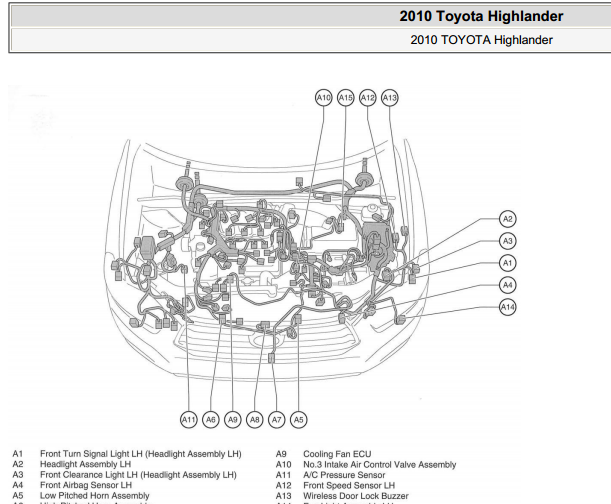This screenshot has width=611, height=504.
Task: Click the A11 callout circle below the diagram
Action: click(189, 420)
